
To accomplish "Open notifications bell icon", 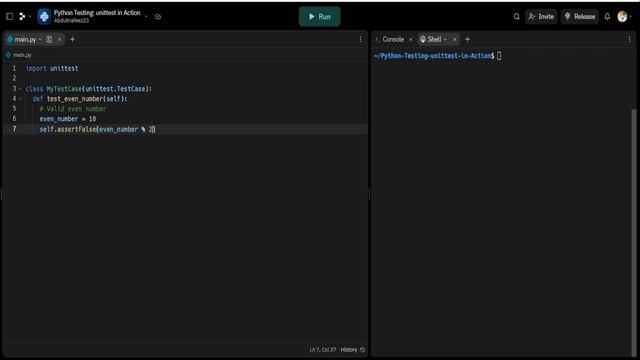I will (x=607, y=16).
